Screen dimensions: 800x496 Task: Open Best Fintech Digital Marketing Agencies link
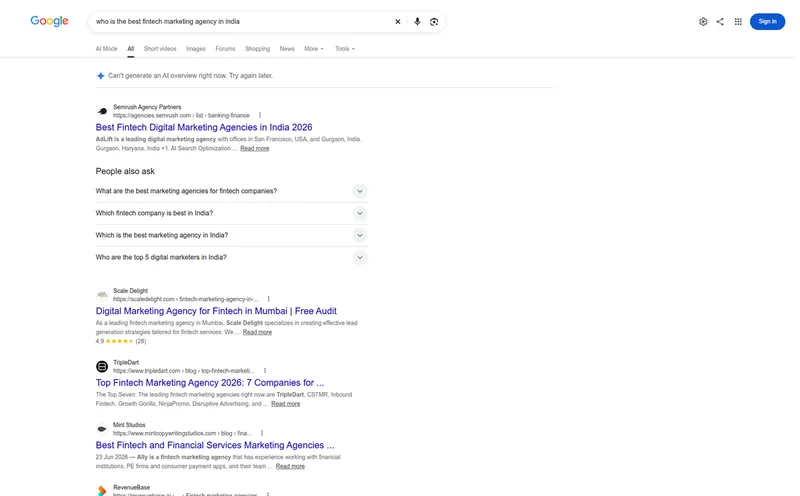[x=204, y=127]
